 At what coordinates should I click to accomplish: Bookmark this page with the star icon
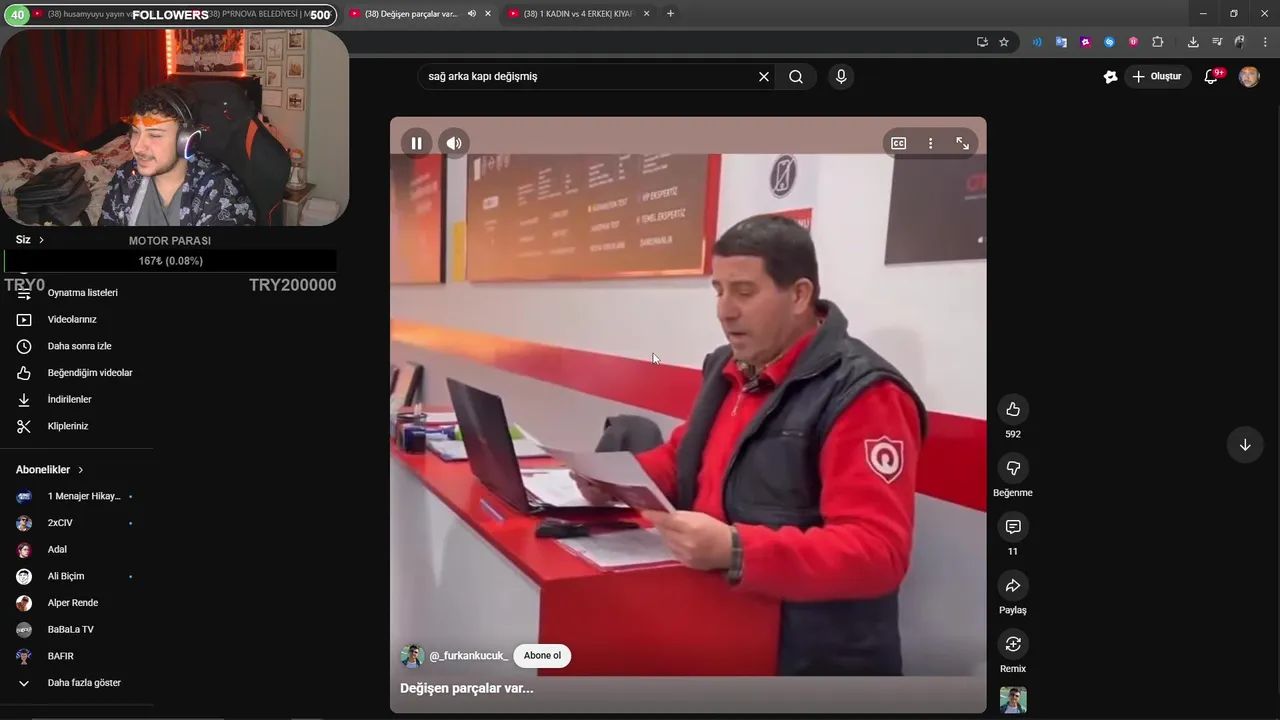[x=1004, y=42]
